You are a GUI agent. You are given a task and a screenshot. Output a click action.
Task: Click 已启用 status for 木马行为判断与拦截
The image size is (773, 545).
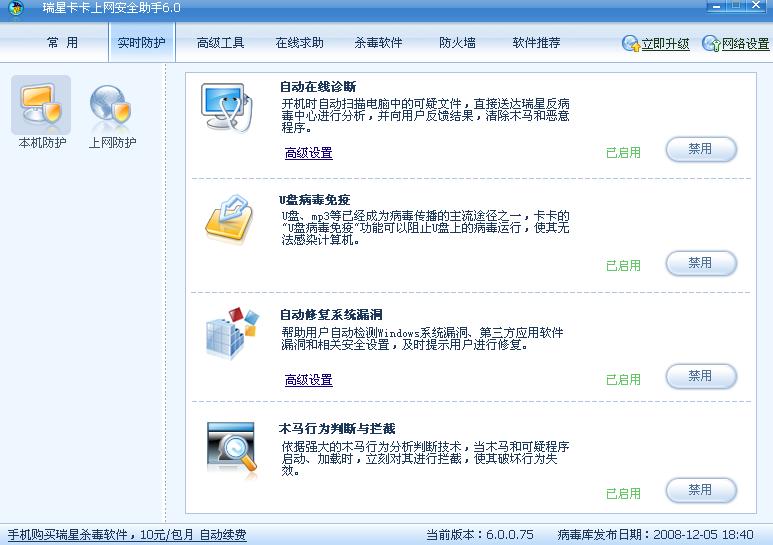point(623,493)
